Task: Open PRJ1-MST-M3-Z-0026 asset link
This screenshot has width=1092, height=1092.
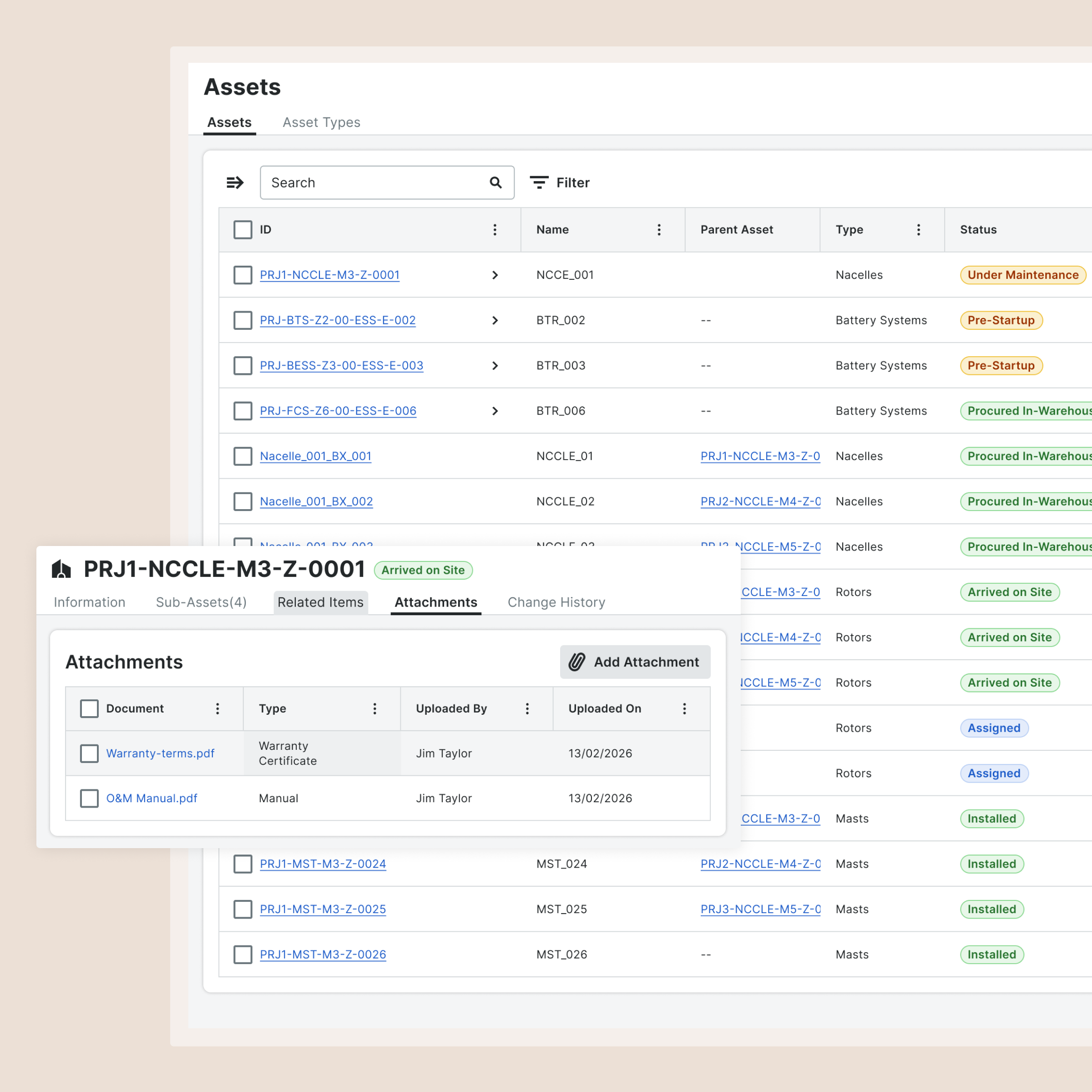Action: tap(323, 955)
